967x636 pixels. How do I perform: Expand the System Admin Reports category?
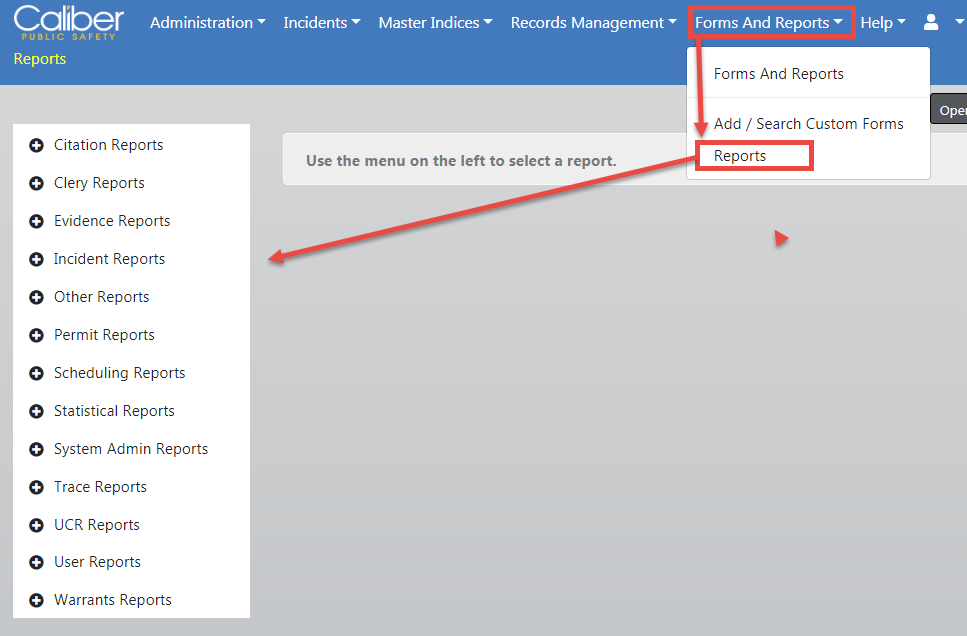pos(130,449)
